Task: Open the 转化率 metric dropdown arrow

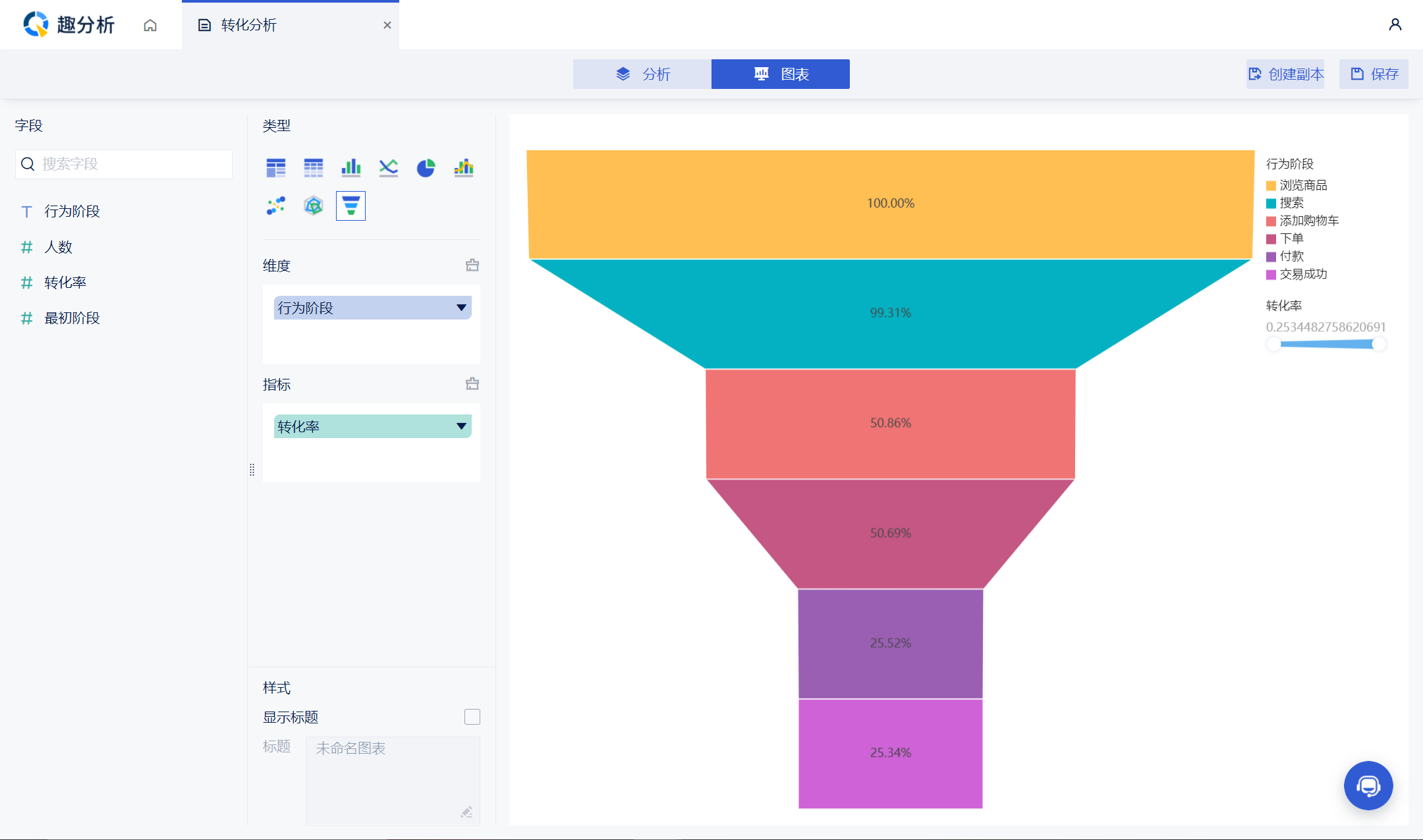Action: pyautogui.click(x=461, y=426)
